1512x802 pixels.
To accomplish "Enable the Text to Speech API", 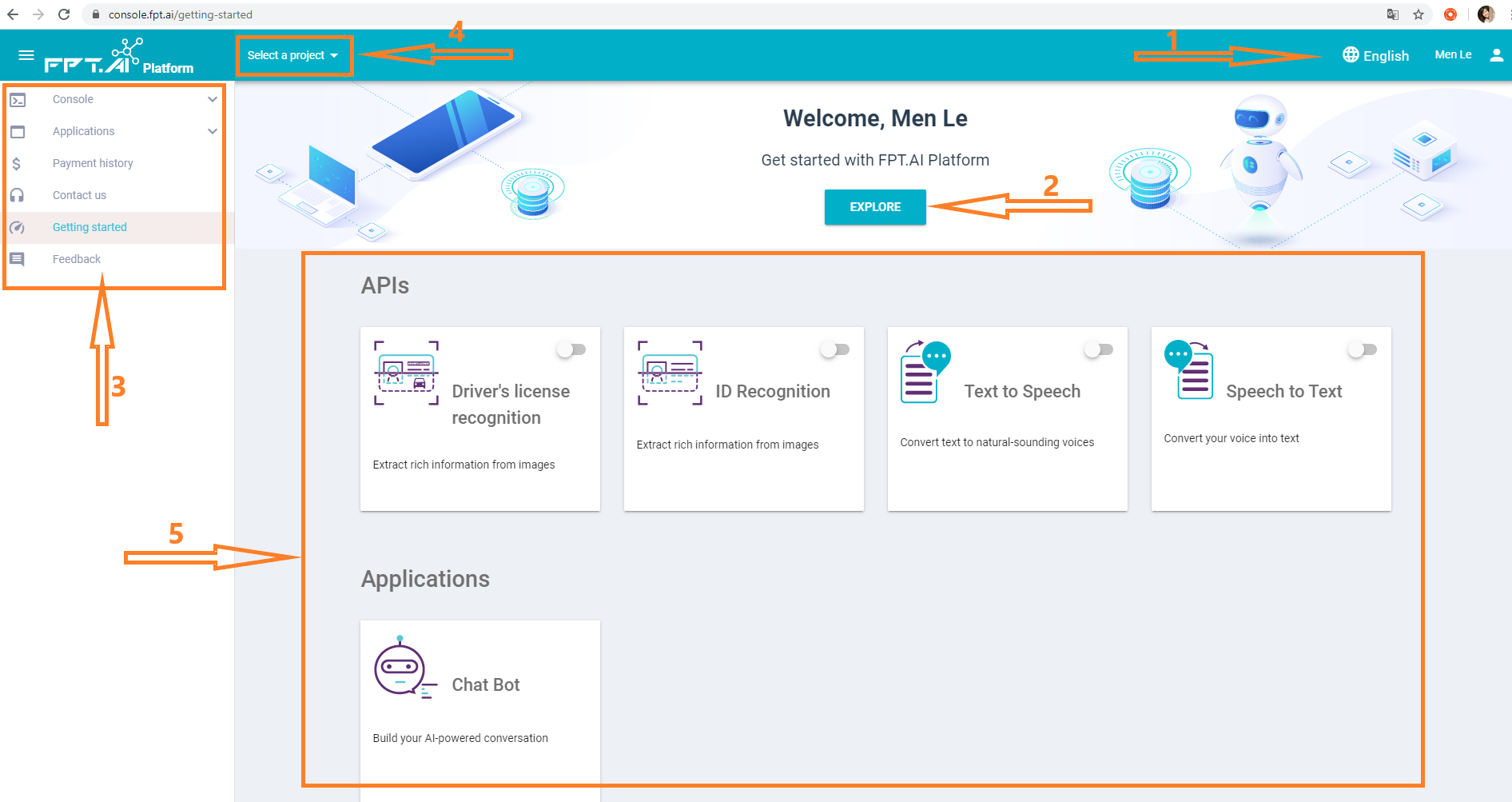I will click(x=1099, y=349).
